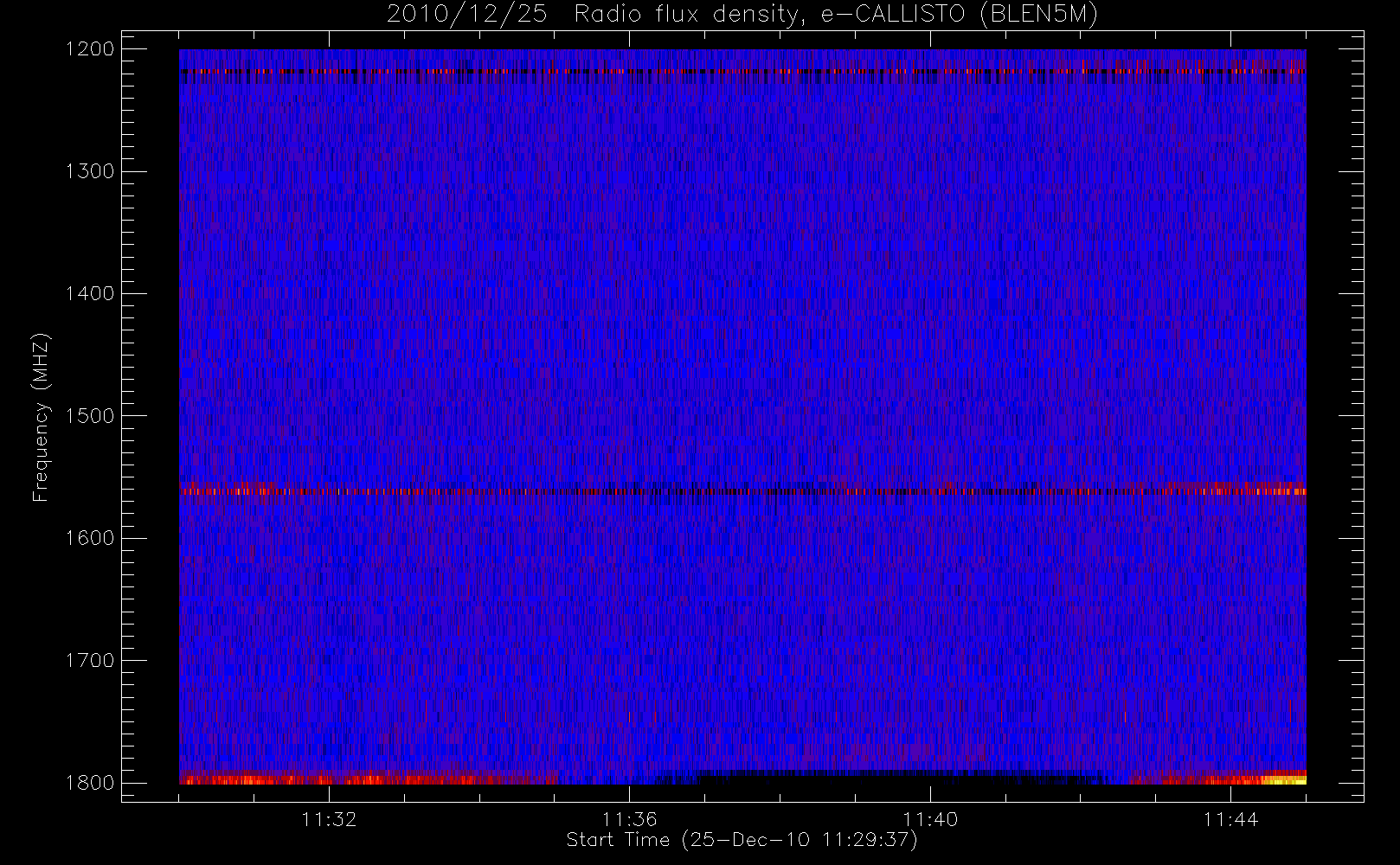This screenshot has width=1400, height=865.
Task: Click the bright yellow burst at bottom-right of spectrogram
Action: point(1284,779)
